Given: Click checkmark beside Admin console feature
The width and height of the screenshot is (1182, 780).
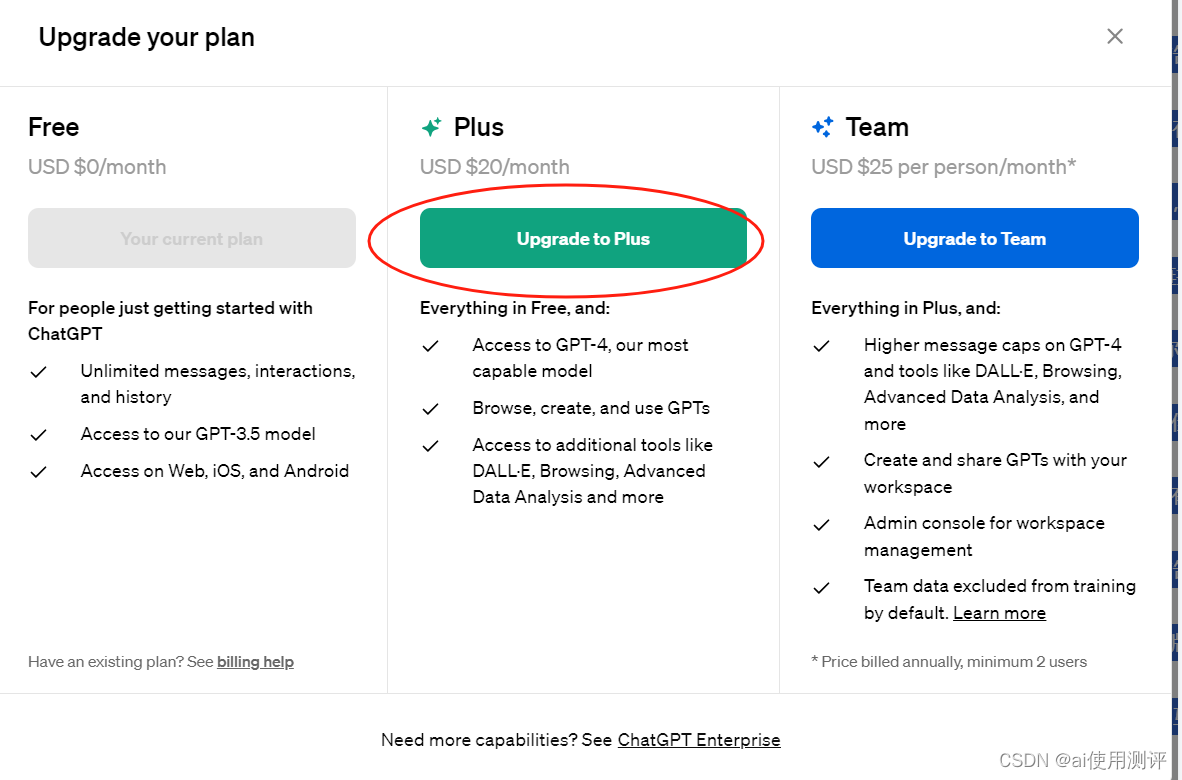Looking at the screenshot, I should 822,524.
